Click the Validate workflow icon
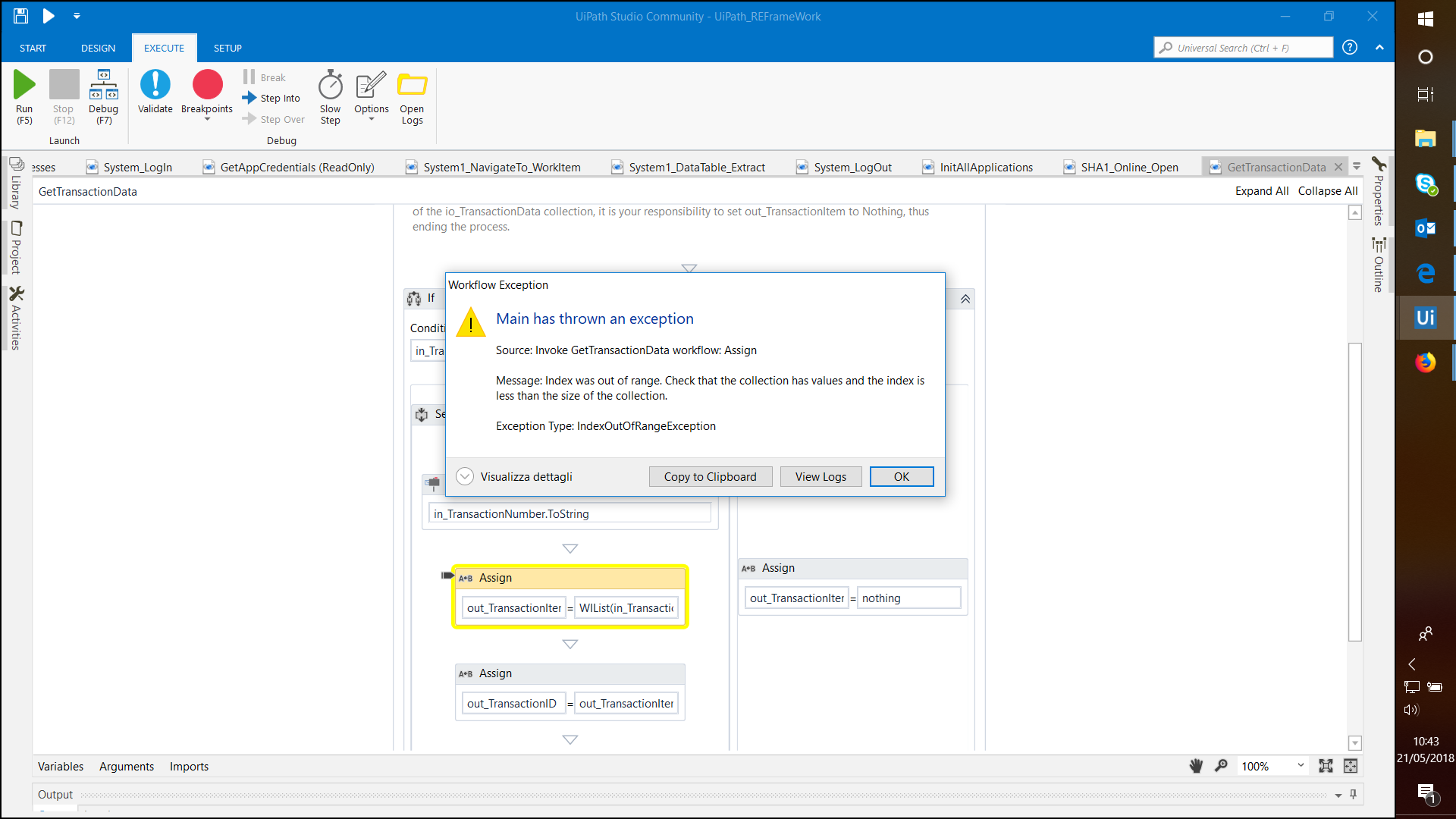This screenshot has width=1456, height=819. [x=155, y=85]
